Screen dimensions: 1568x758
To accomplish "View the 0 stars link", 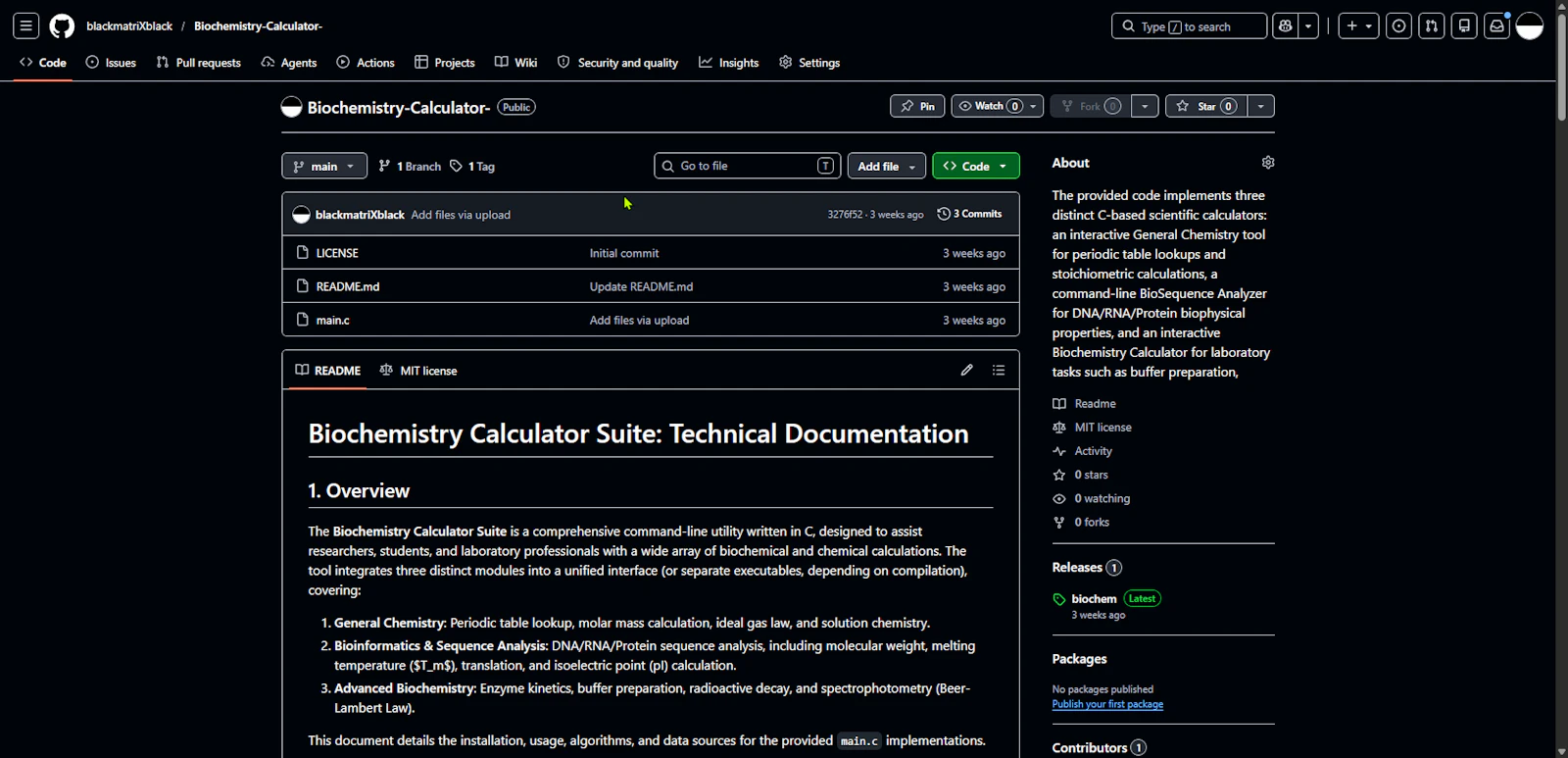I will pos(1081,475).
